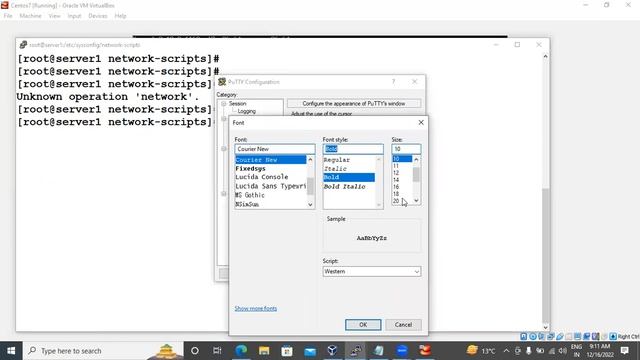Open the Mail app in taskbar
This screenshot has width=640, height=360.
tap(310, 351)
